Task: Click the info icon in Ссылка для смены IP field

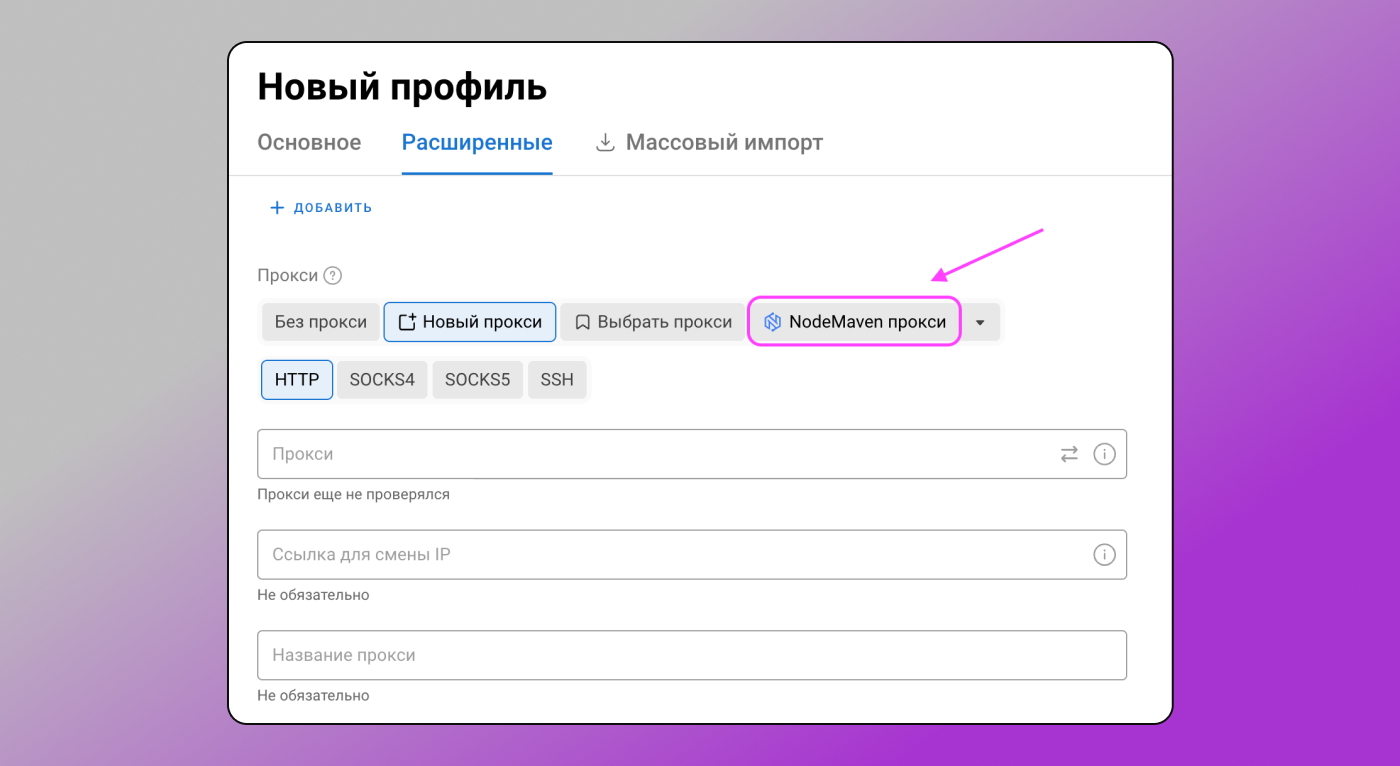Action: (1104, 554)
